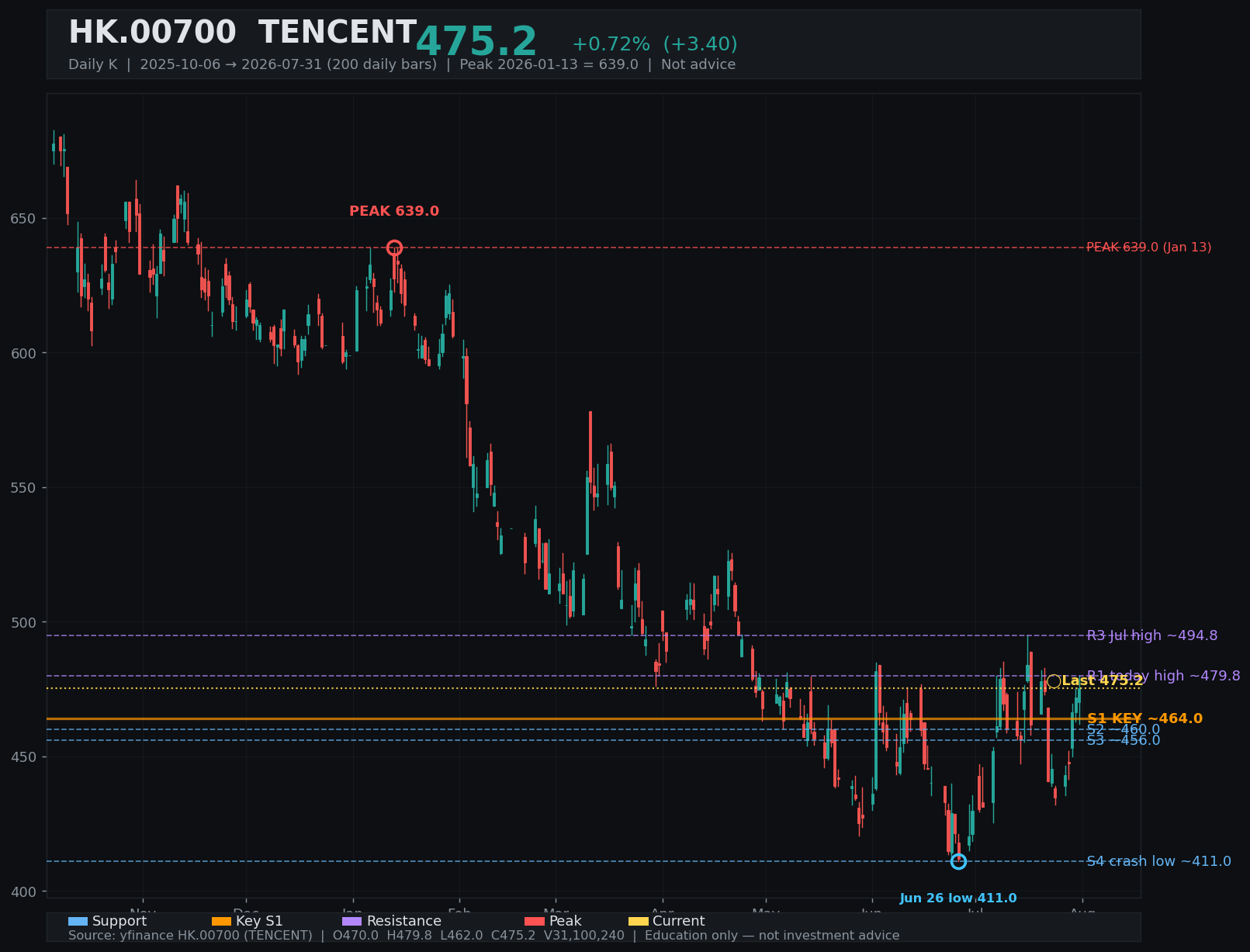The image size is (1250, 952).
Task: Click the 'Peak' legend label
Action: (566, 921)
